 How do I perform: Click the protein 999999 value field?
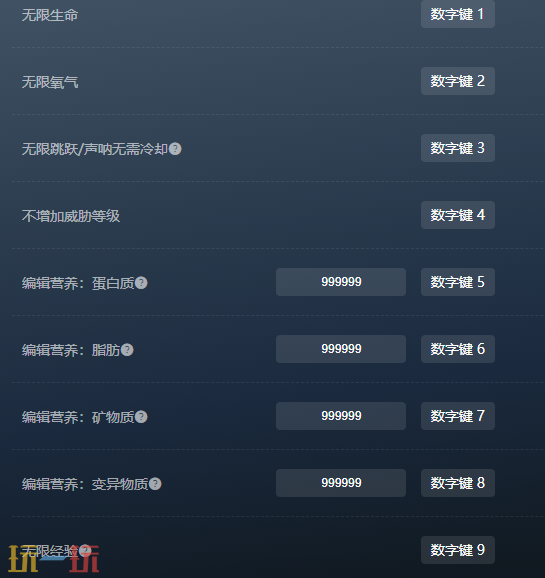pyautogui.click(x=341, y=282)
